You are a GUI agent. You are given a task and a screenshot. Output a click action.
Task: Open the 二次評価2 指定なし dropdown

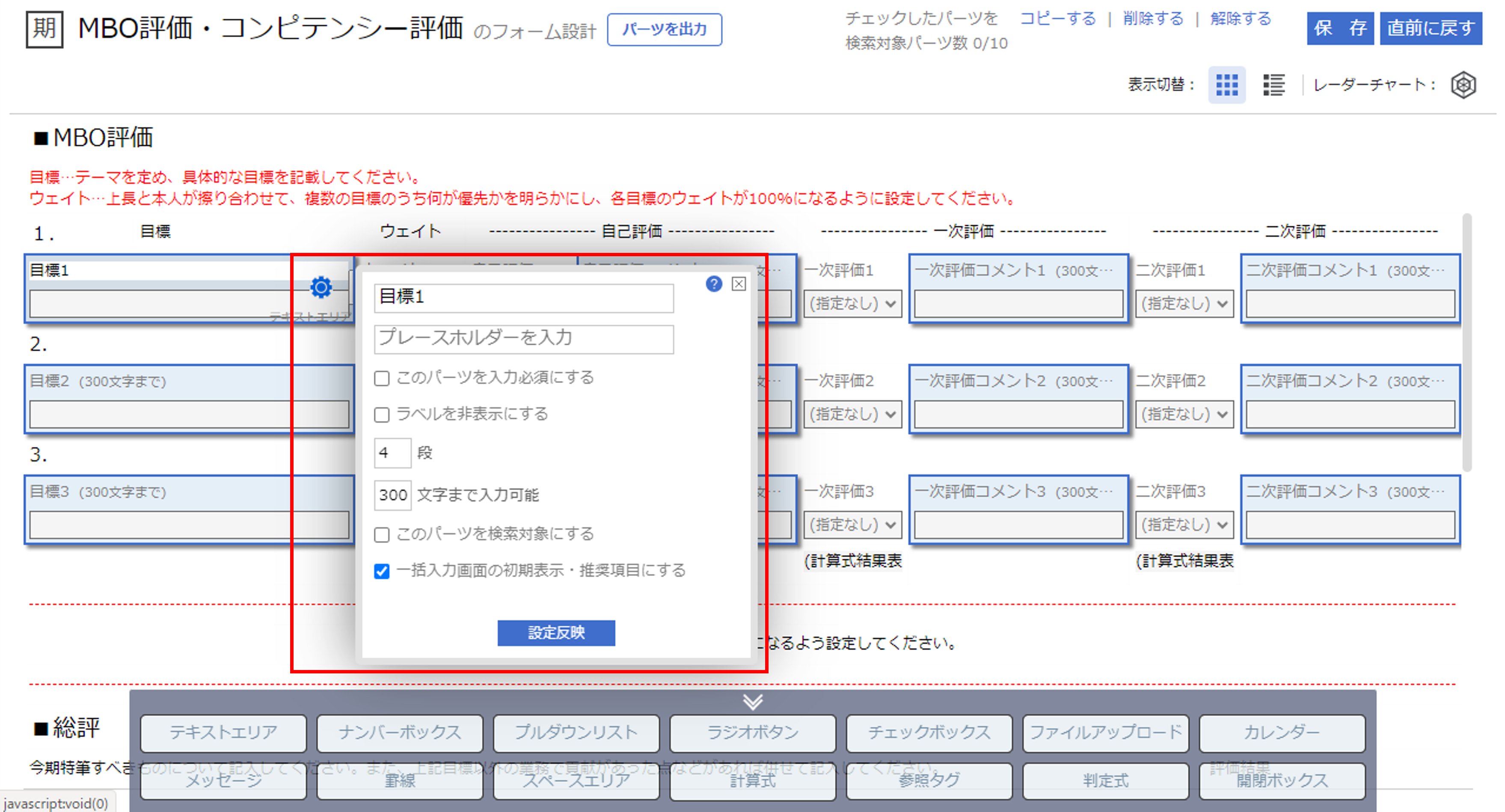coord(1184,414)
